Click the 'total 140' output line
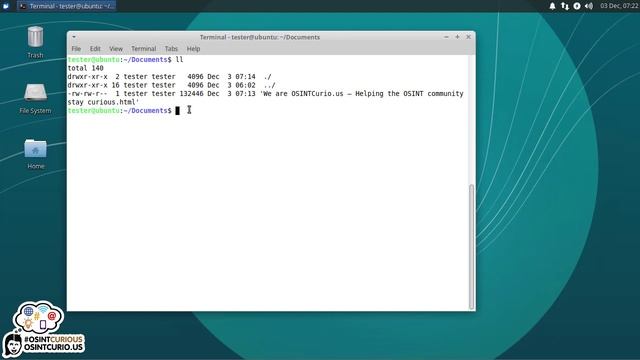Screen dimensions: 640x360 [85, 68]
